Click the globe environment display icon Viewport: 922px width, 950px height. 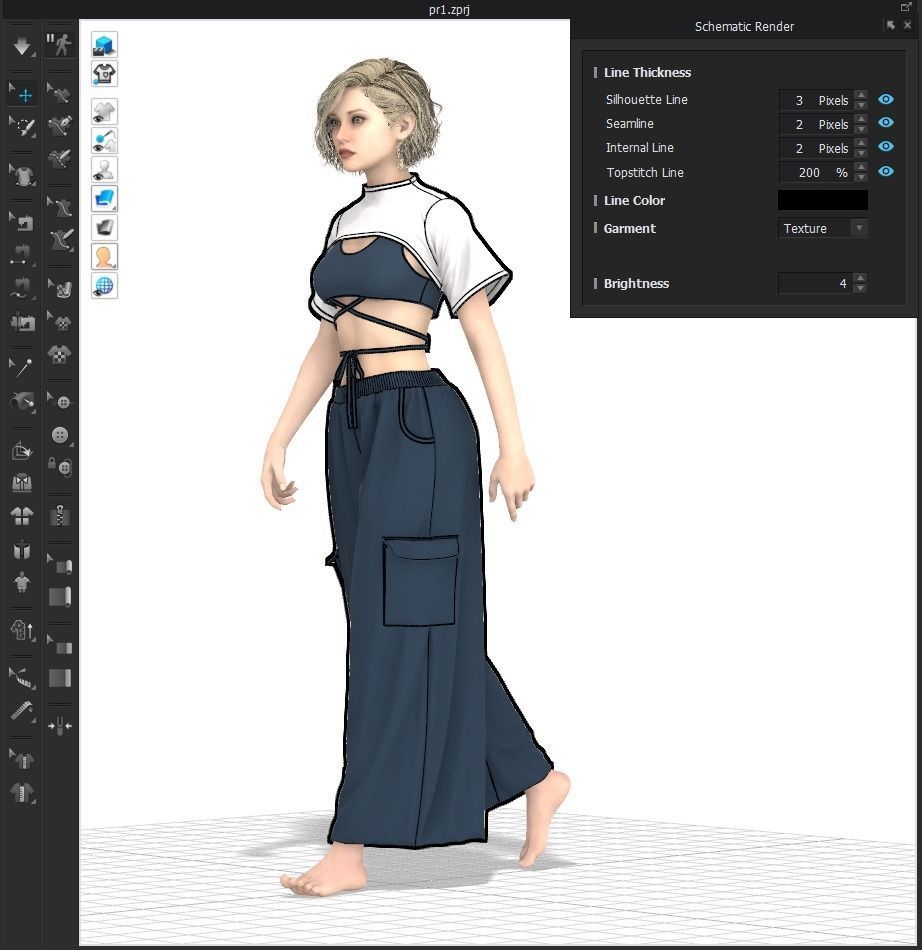click(104, 285)
